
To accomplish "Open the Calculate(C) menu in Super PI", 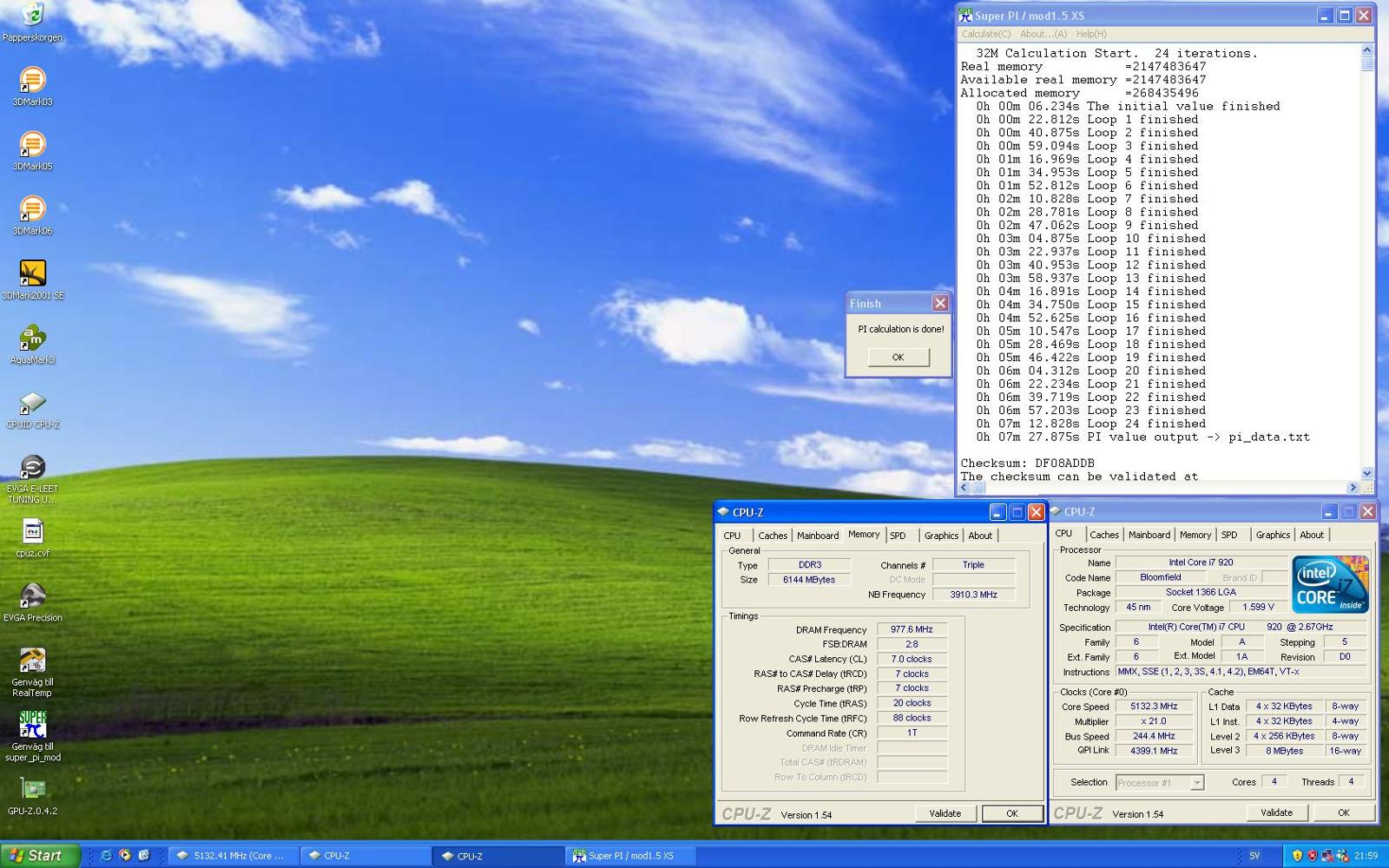I will (x=985, y=34).
